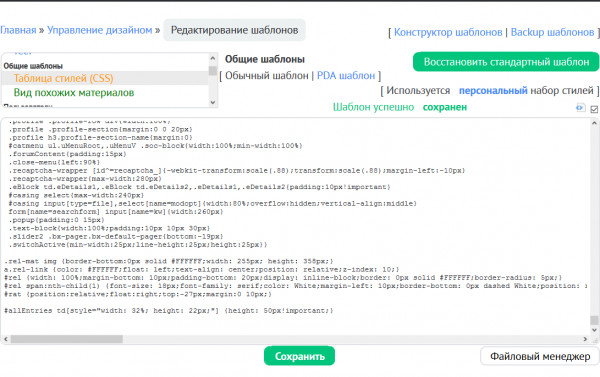Viewport: 600px width, 377px height.
Task: Click the Общие шаблоны list header
Action: click(x=33, y=66)
